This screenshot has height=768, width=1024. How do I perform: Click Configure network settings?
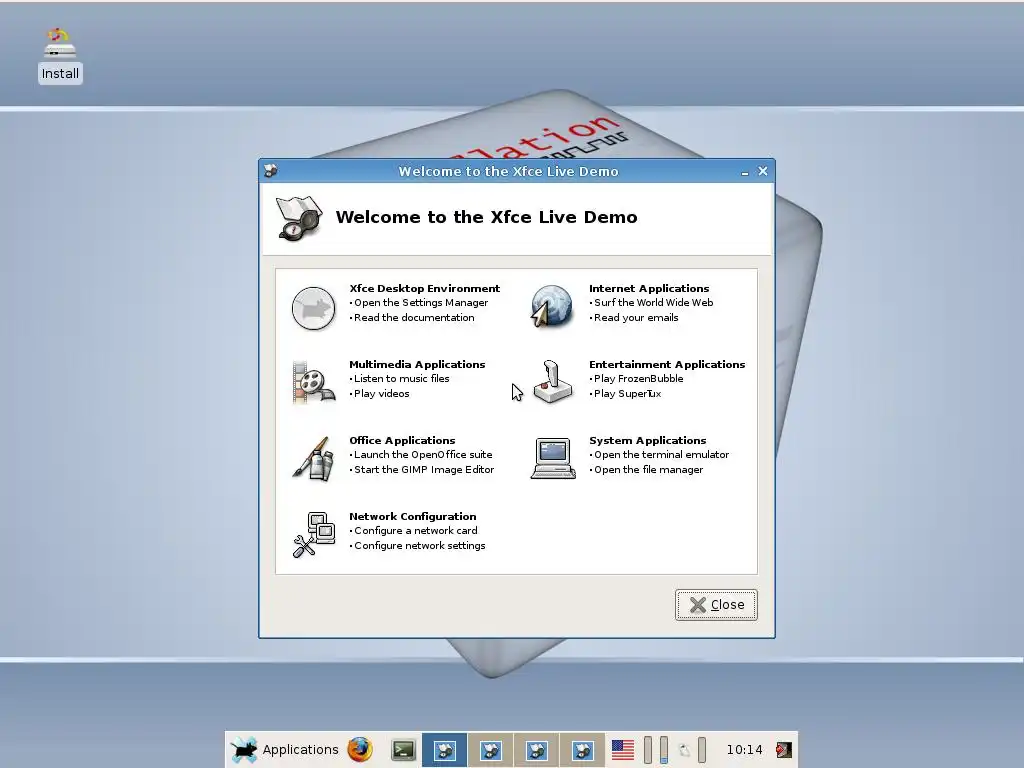pos(419,546)
